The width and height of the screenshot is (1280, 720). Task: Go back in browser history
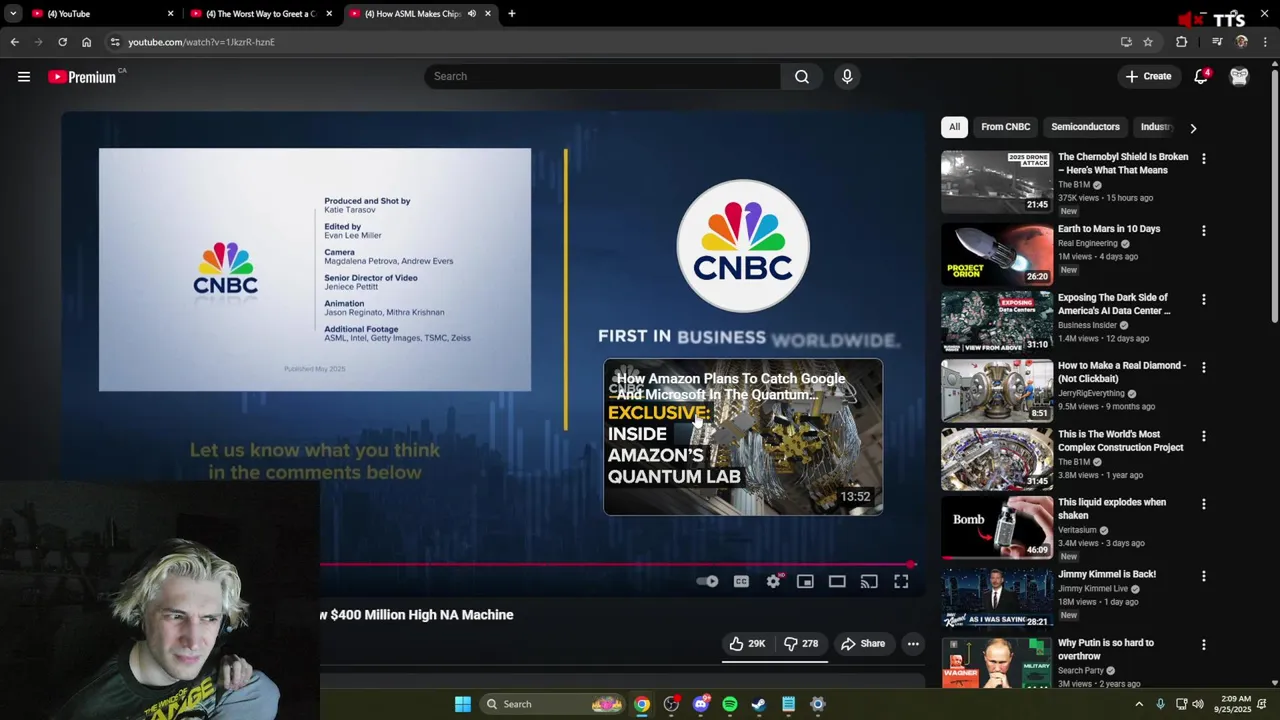click(x=14, y=42)
